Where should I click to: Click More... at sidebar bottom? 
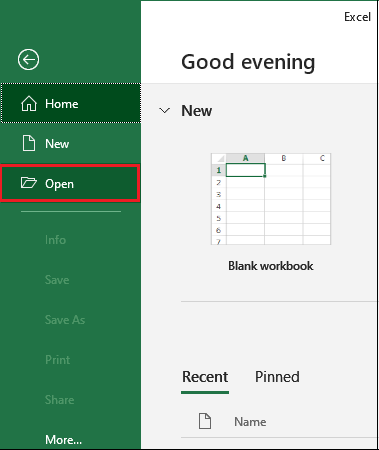(x=63, y=440)
